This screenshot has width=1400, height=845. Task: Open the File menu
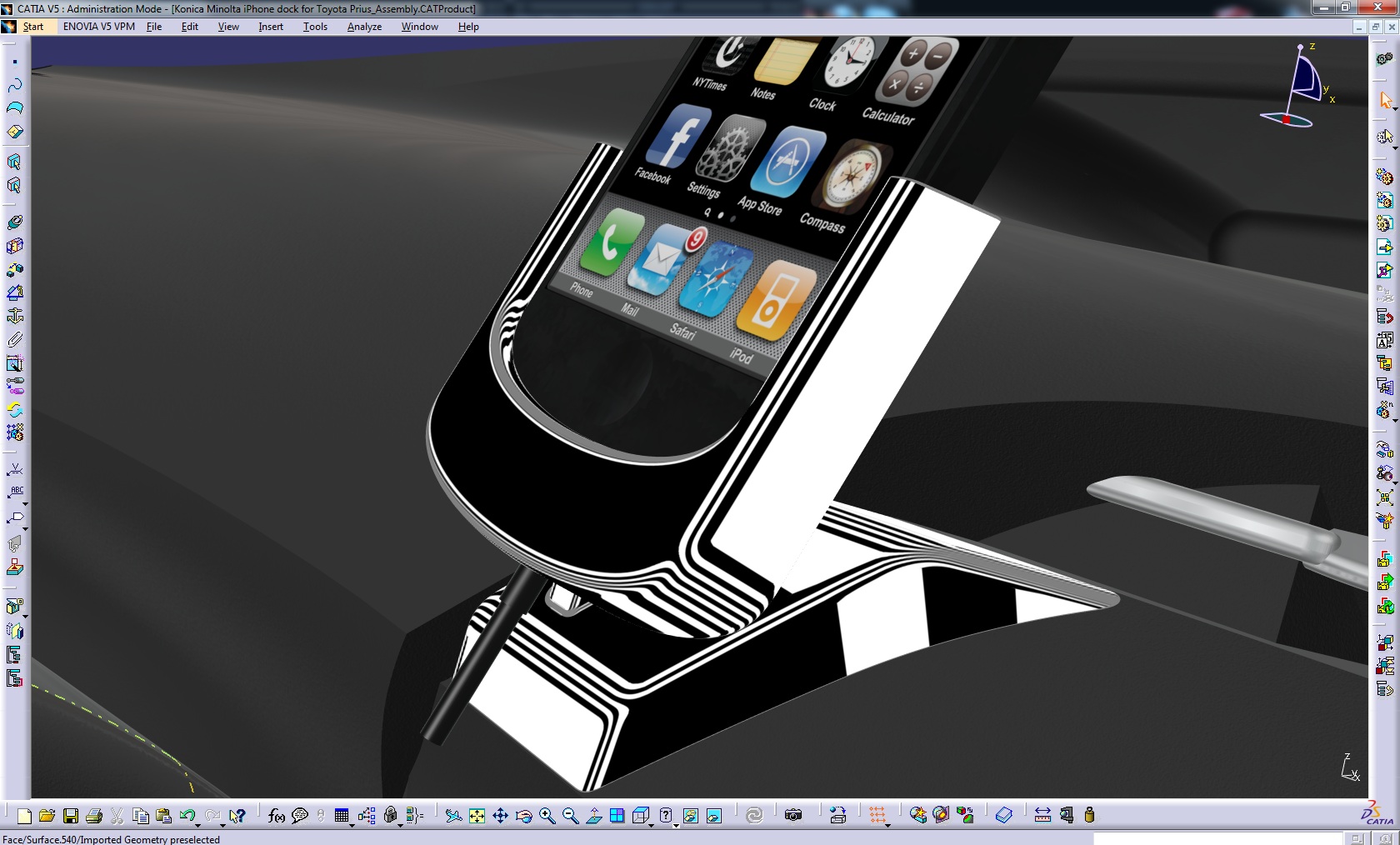tap(154, 27)
